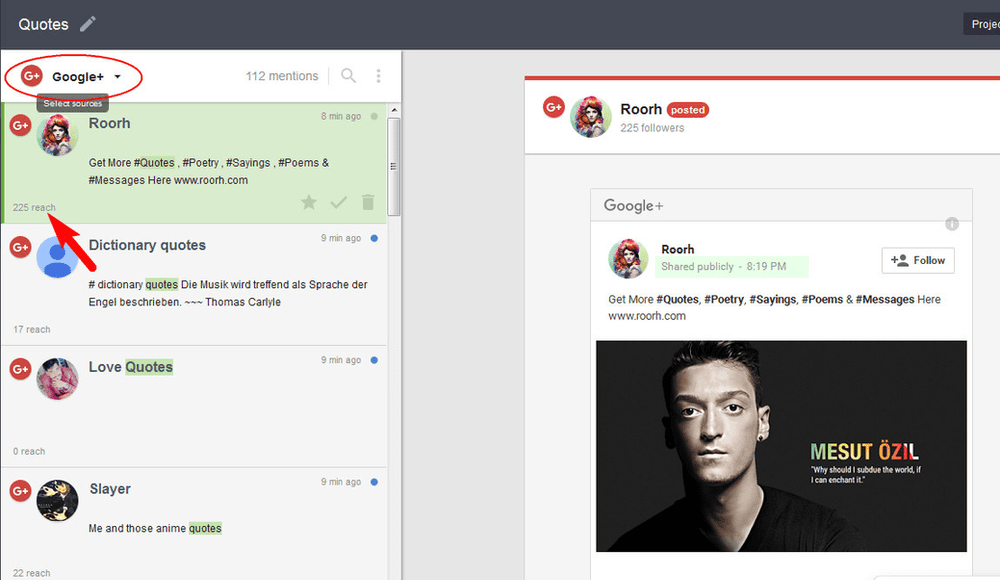Viewport: 1000px width, 580px height.
Task: Click the Google+ badge on Roorh list row
Action: 20,125
